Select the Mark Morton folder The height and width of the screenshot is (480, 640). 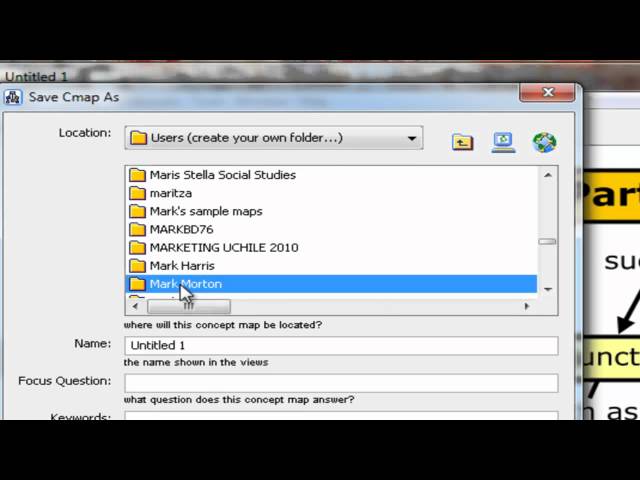tap(331, 284)
